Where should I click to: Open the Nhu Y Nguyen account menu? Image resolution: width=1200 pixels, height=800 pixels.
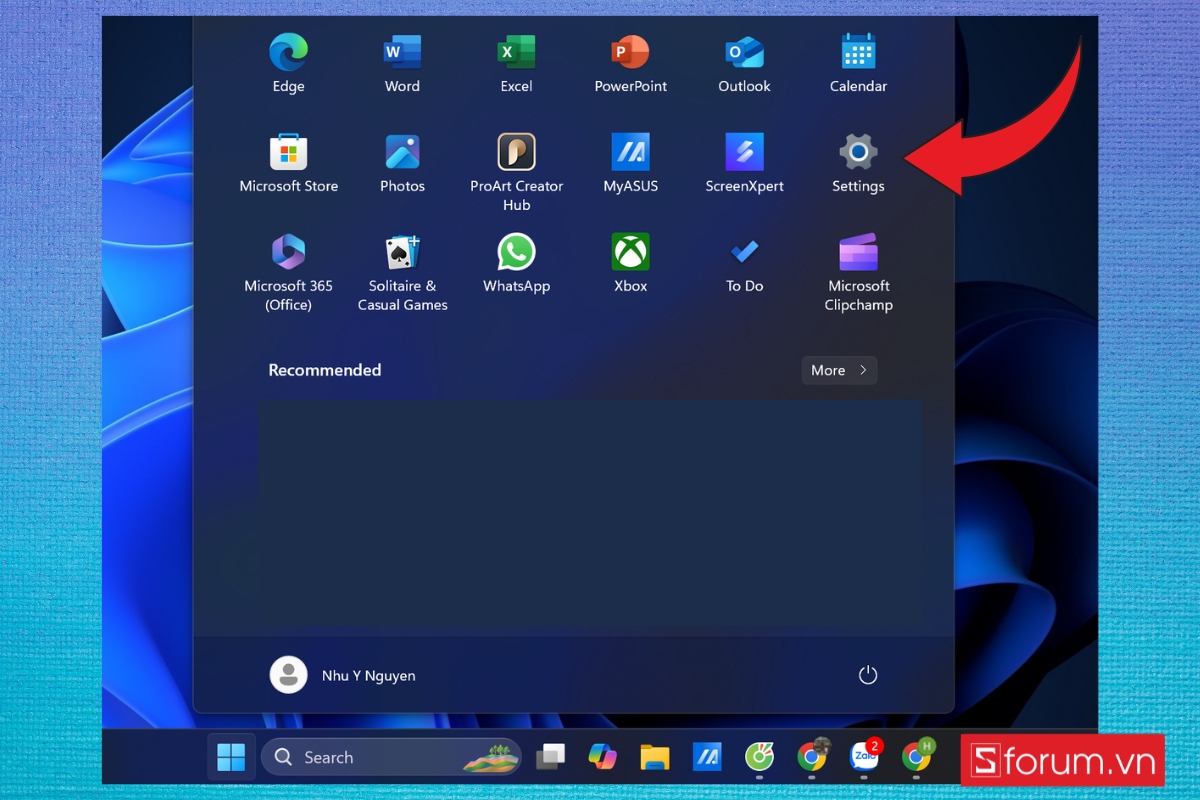point(343,675)
